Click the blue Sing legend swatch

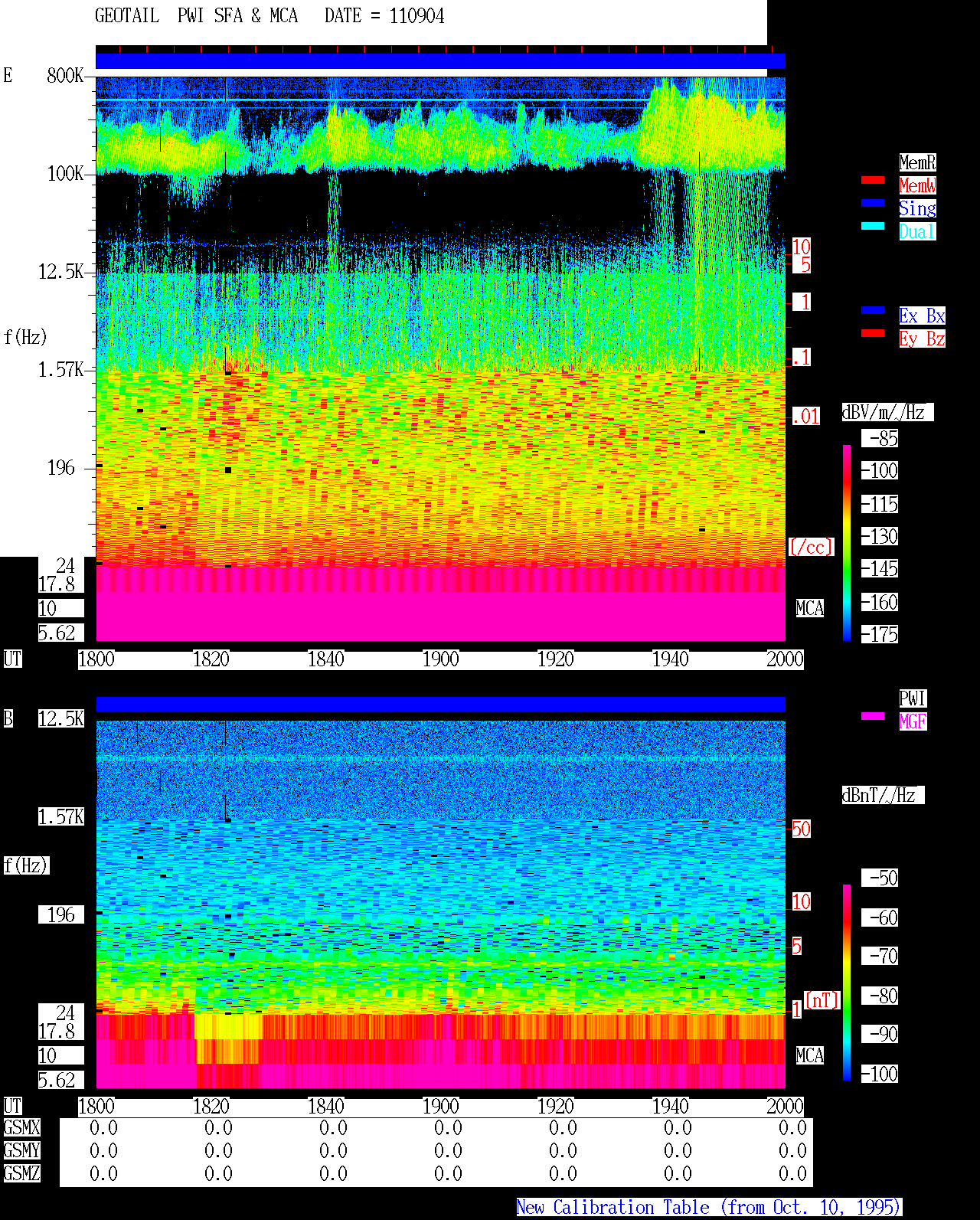873,203
